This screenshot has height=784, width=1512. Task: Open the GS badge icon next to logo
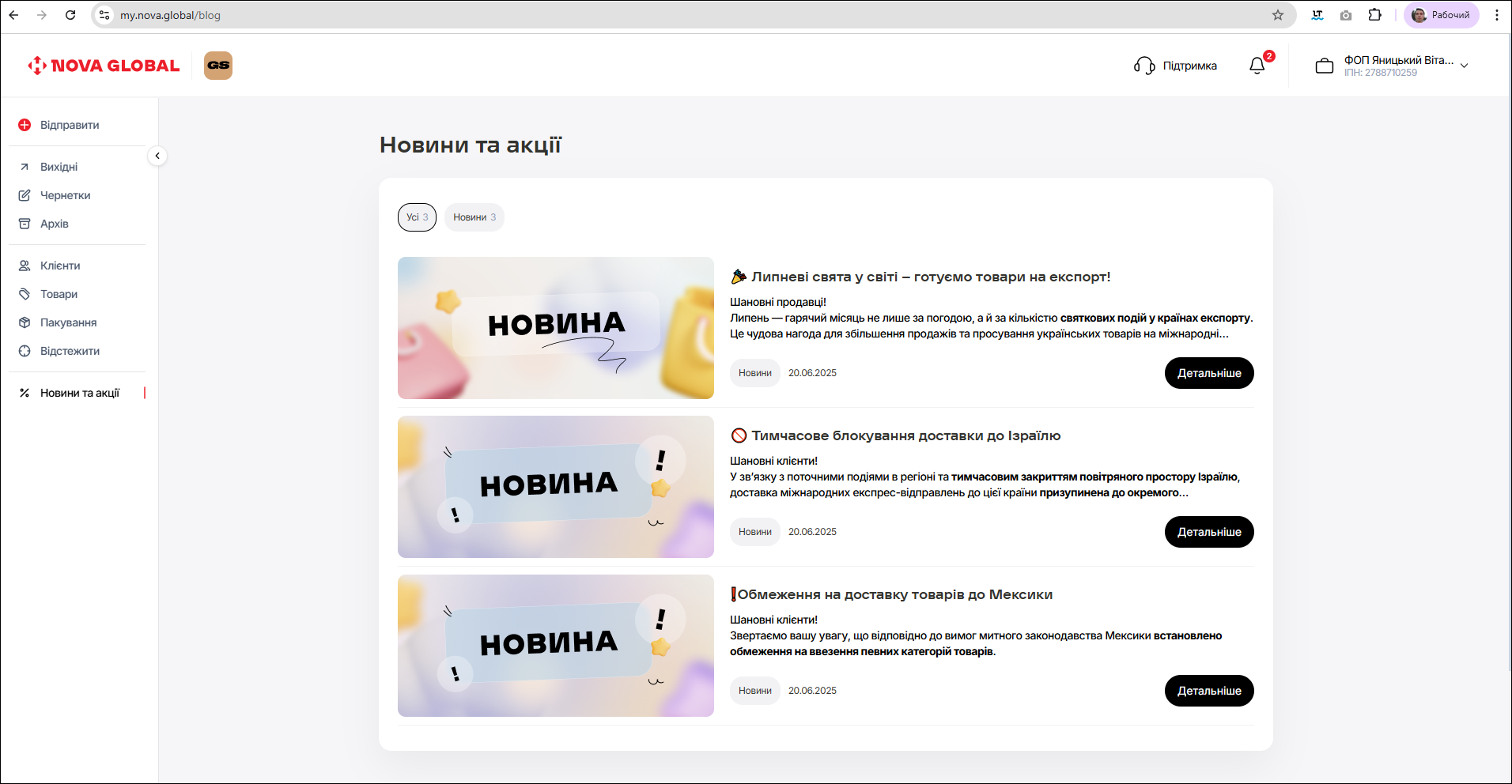[218, 66]
